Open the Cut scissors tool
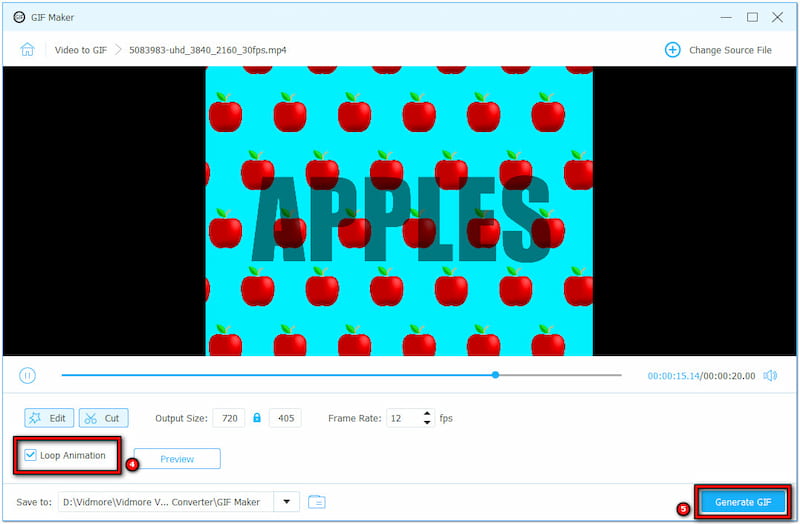The image size is (800, 524). (103, 418)
